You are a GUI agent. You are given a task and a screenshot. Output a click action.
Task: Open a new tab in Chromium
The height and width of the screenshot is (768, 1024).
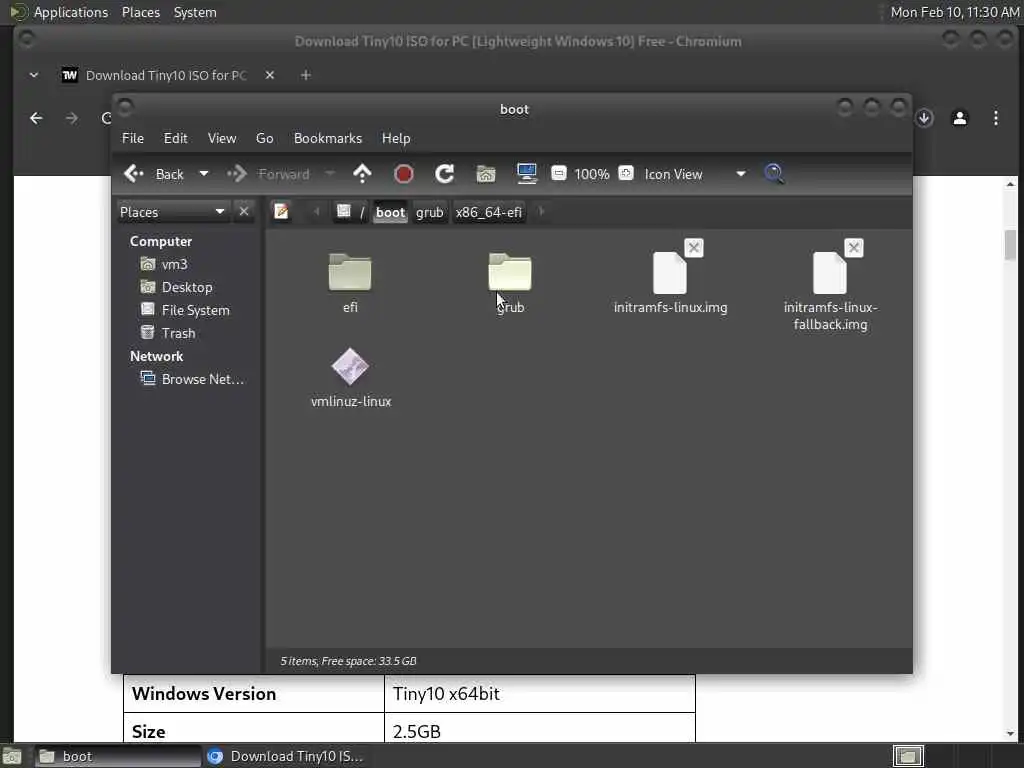pos(306,75)
